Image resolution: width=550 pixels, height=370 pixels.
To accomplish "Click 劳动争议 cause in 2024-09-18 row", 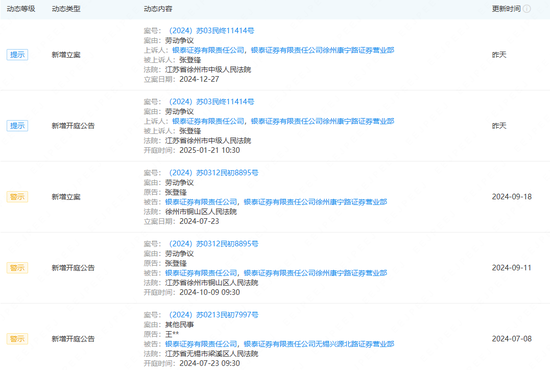I will tap(180, 183).
